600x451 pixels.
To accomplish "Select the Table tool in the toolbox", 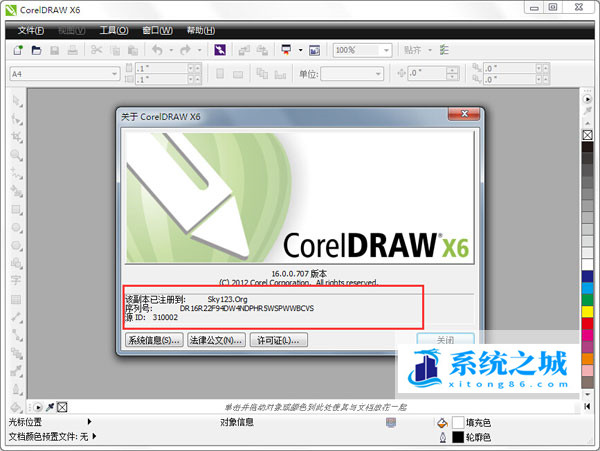I will click(x=16, y=299).
